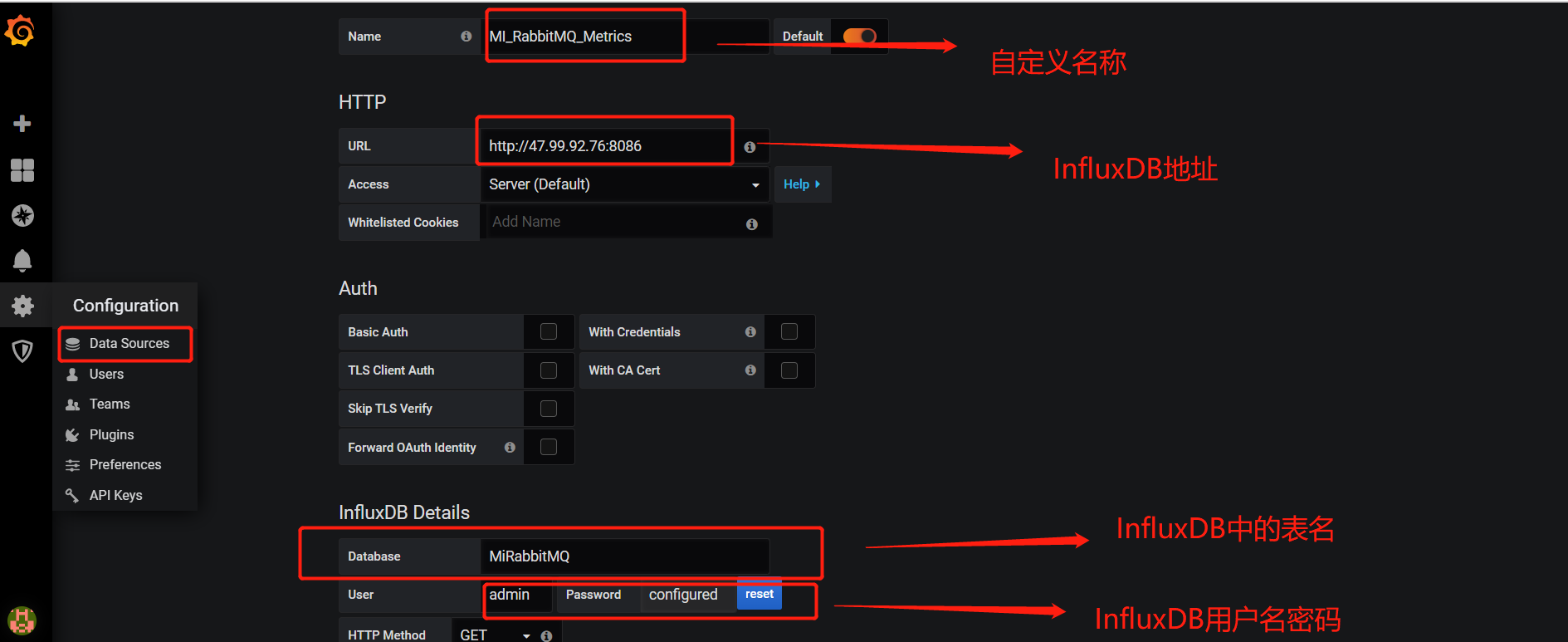This screenshot has width=1568, height=642.
Task: Click the Create plus icon in sidebar
Action: pos(22,124)
